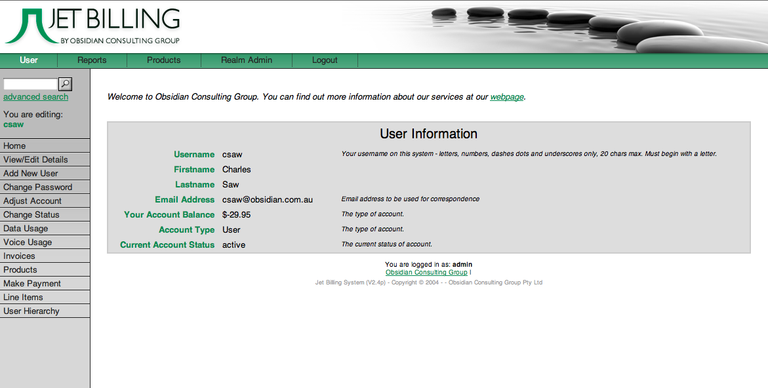Image resolution: width=768 pixels, height=388 pixels.
Task: Switch to the Products tab in top navigation
Action: pos(164,60)
